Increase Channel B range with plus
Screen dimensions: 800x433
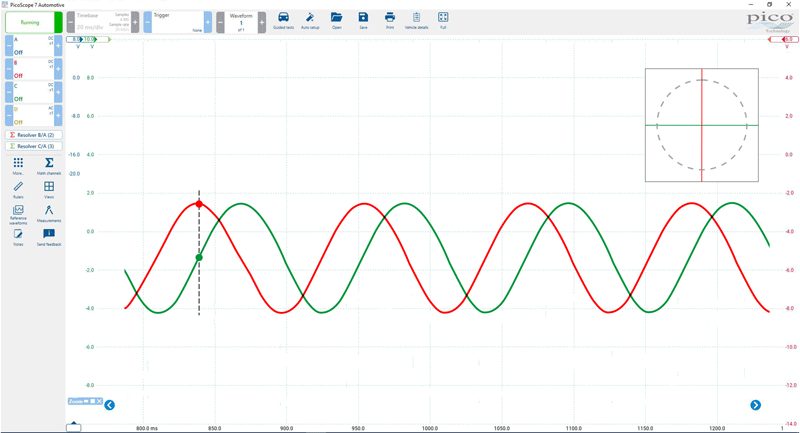coord(58,69)
